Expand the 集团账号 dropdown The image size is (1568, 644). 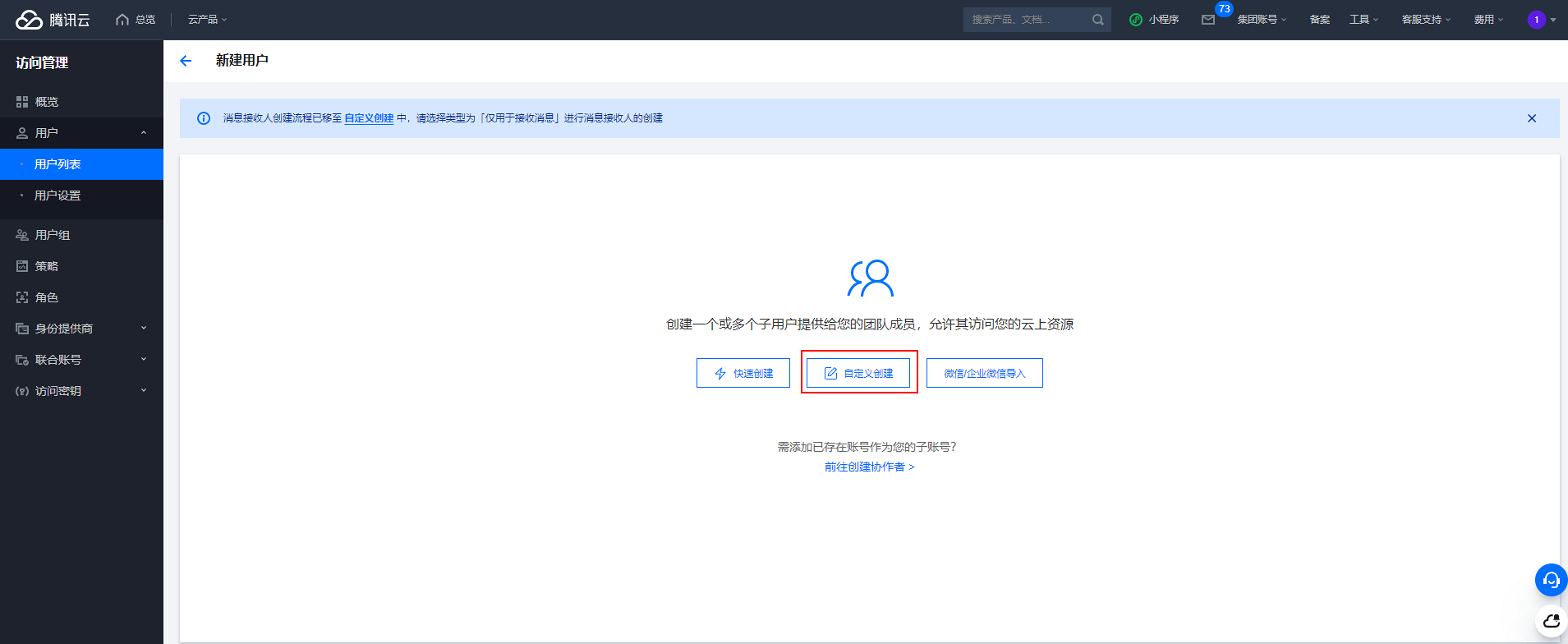[1262, 20]
